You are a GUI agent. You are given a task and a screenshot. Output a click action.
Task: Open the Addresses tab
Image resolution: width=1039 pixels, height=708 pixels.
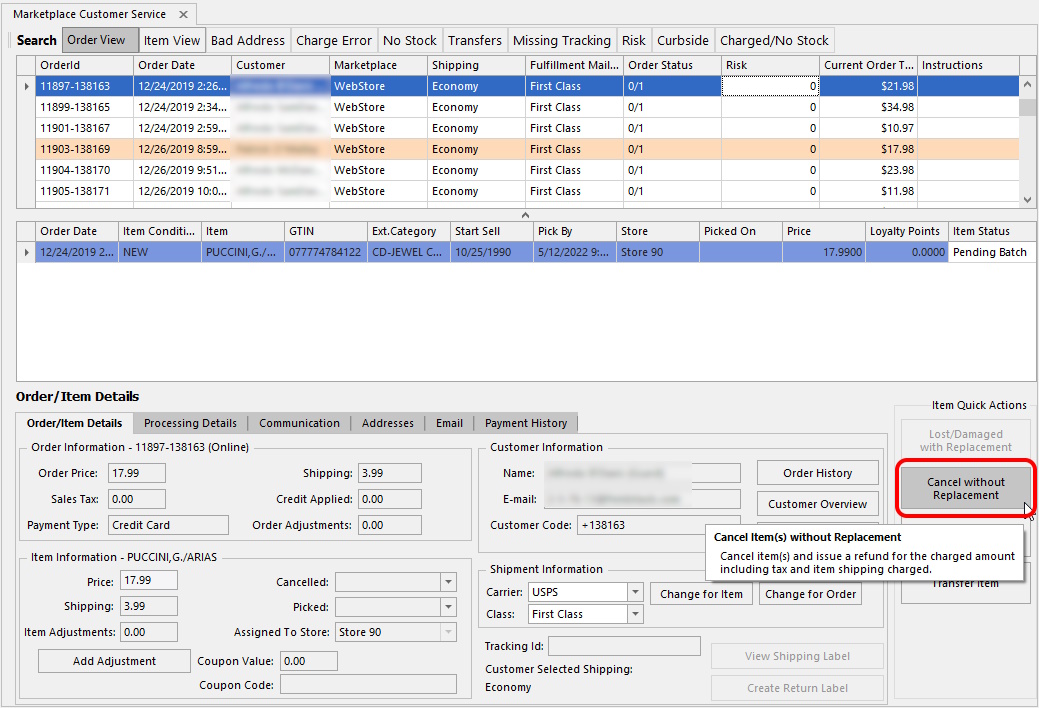point(388,423)
